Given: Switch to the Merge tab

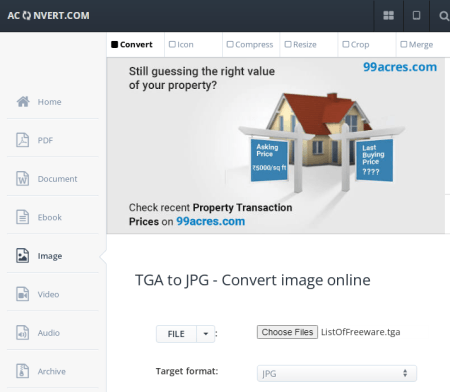Looking at the screenshot, I should [x=423, y=44].
